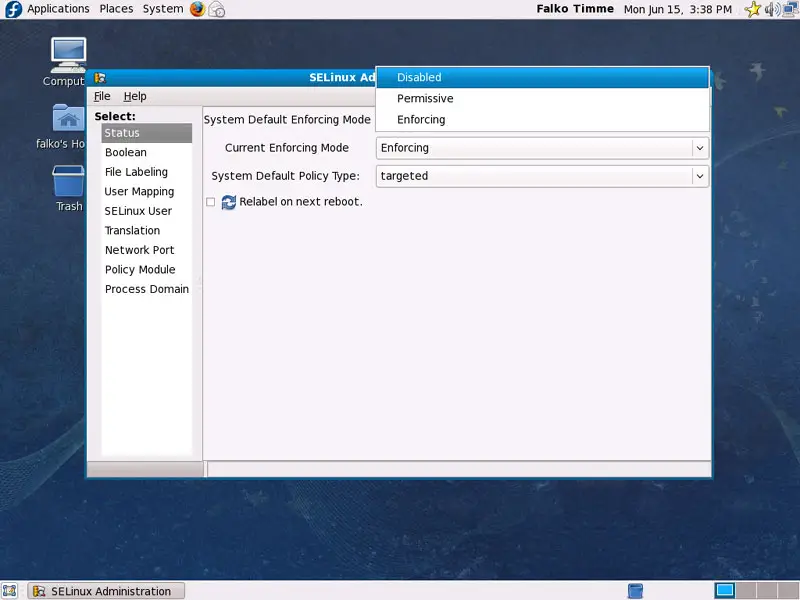The height and width of the screenshot is (600, 800).
Task: Open the volume control speaker icon
Action: (x=771, y=9)
